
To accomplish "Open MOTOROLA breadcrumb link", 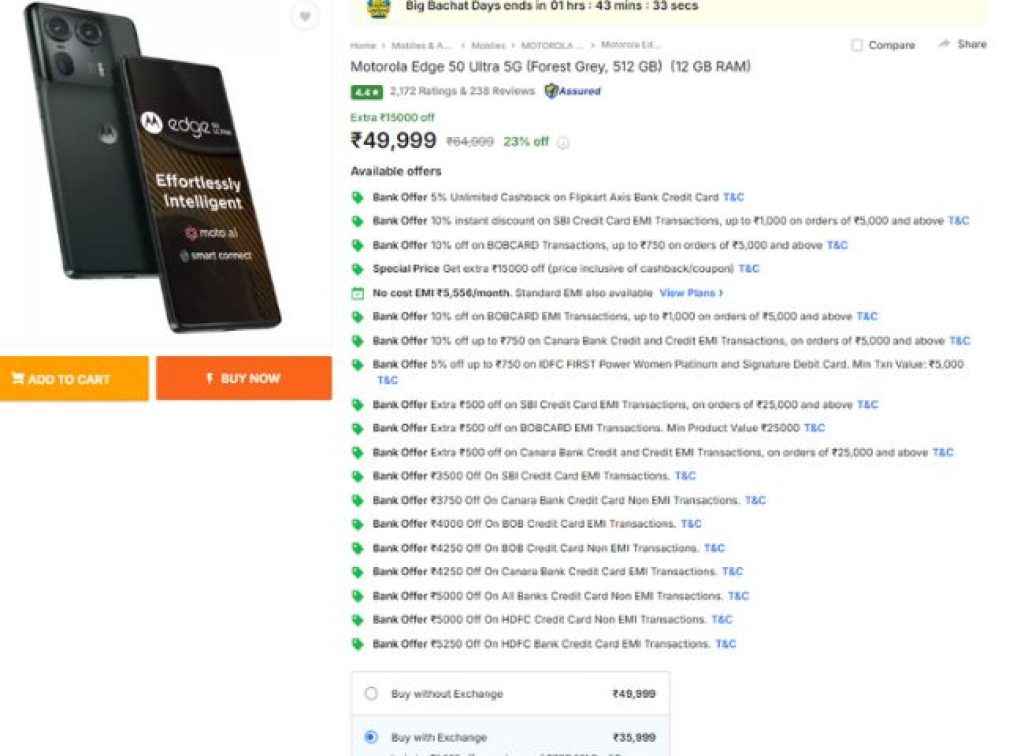I will [551, 46].
